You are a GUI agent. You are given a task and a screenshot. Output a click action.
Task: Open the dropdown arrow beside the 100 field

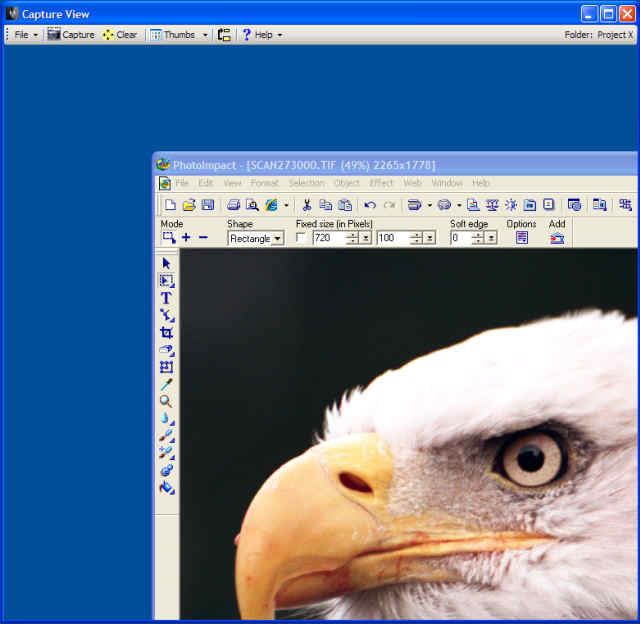[x=430, y=238]
